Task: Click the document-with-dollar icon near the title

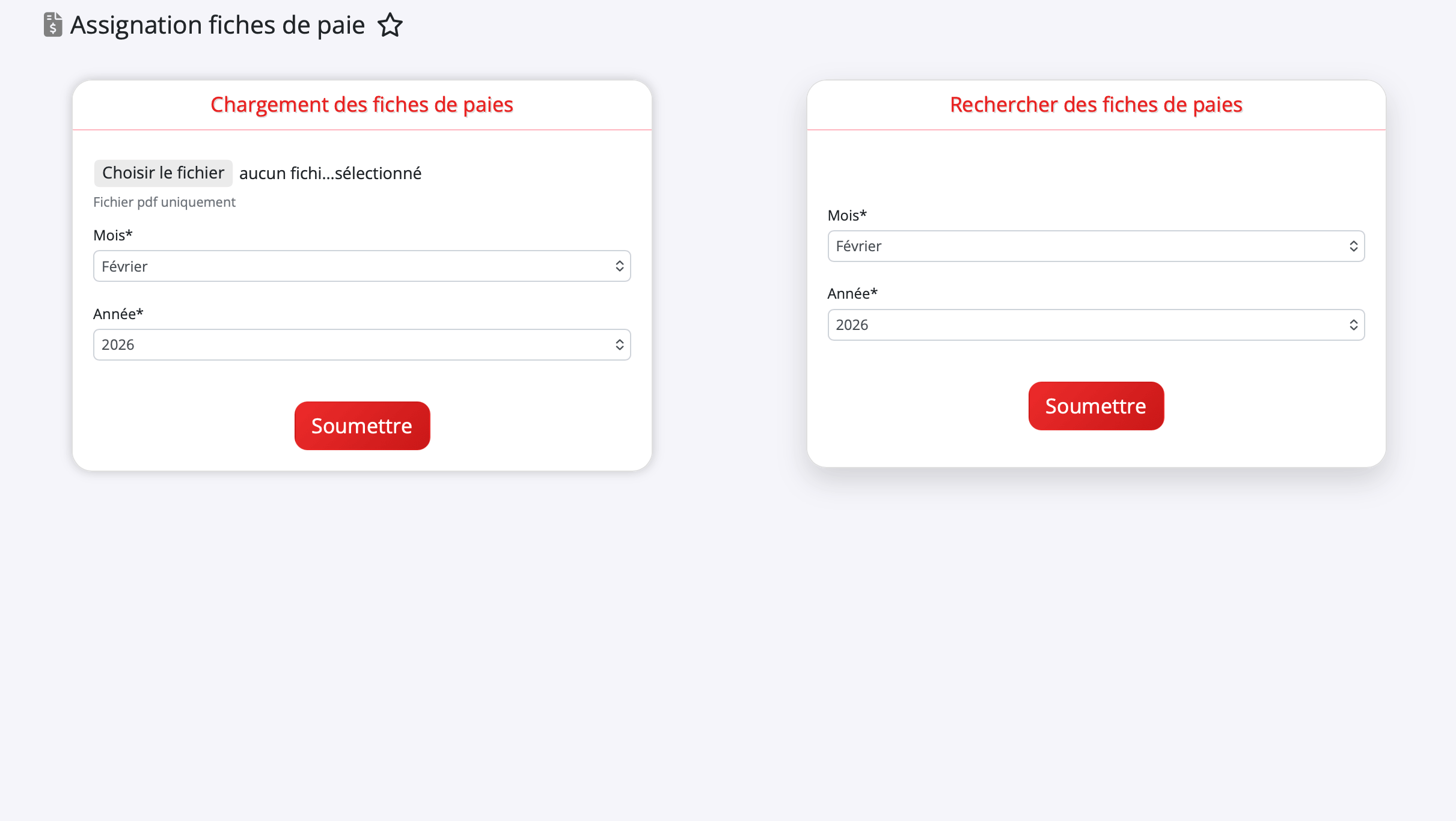Action: tap(52, 25)
